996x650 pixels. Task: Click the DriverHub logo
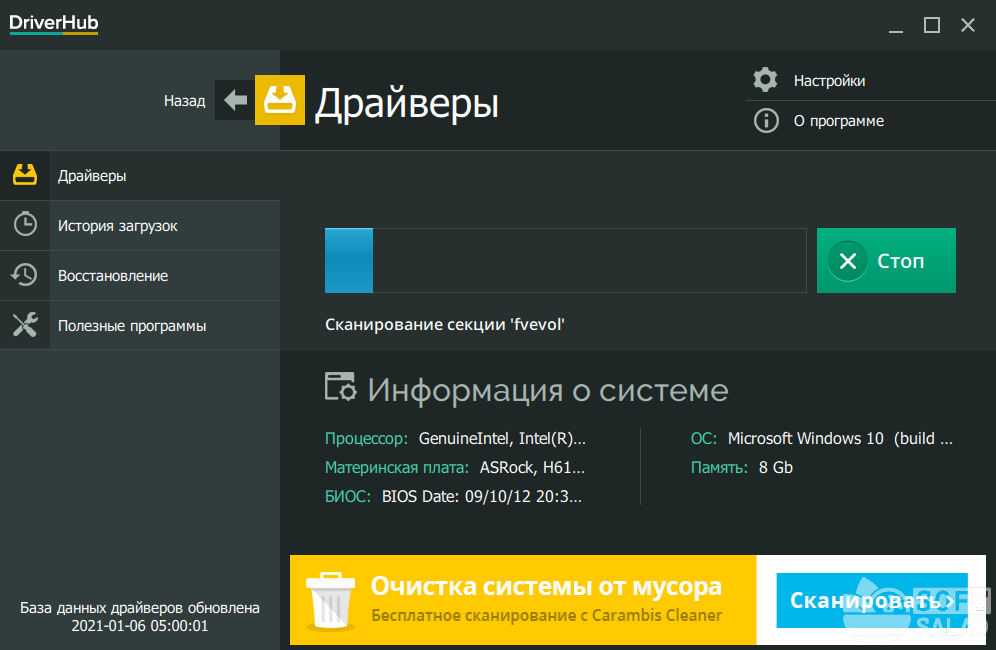click(x=54, y=24)
